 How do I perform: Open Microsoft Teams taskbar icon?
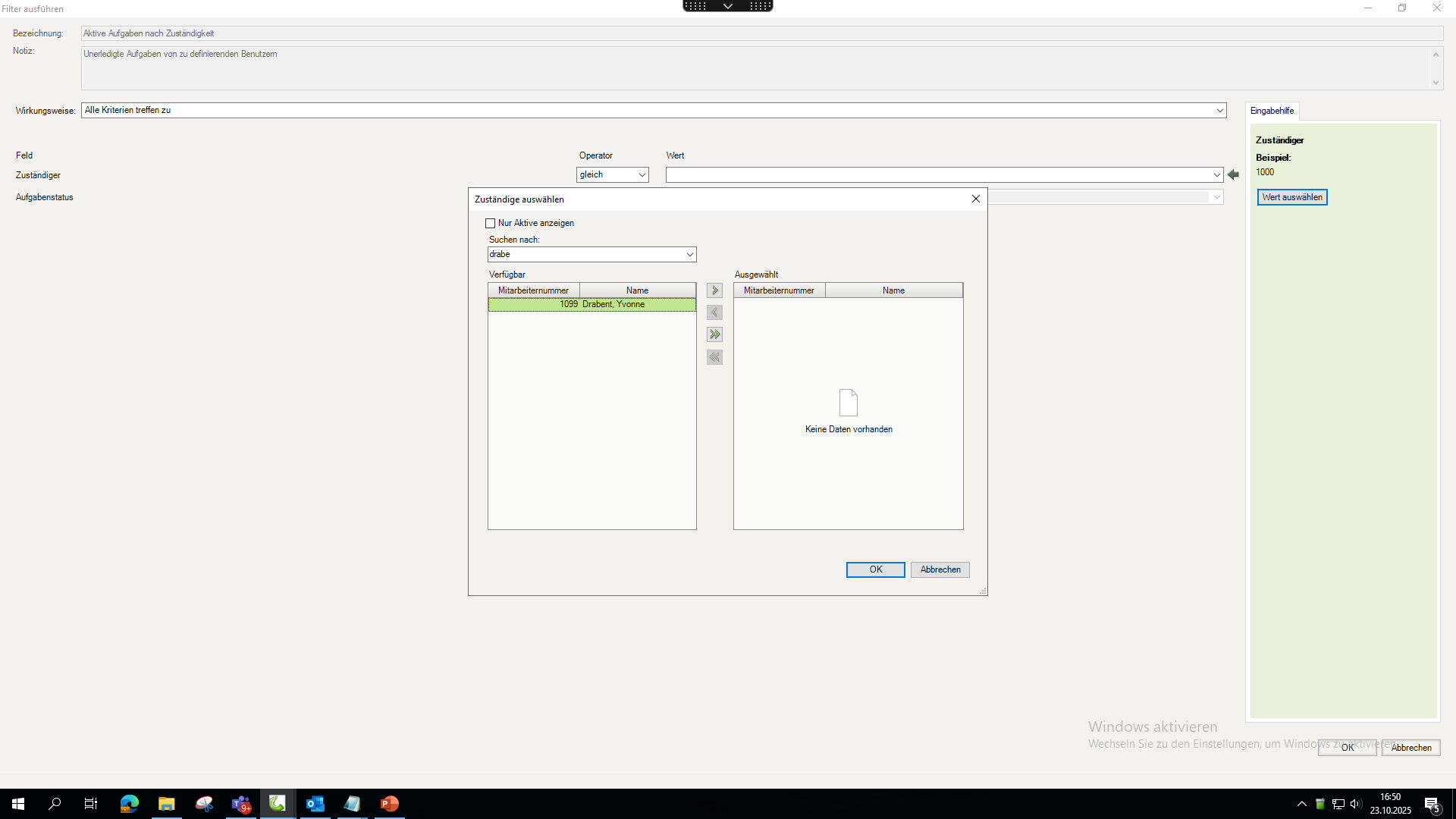[x=240, y=804]
